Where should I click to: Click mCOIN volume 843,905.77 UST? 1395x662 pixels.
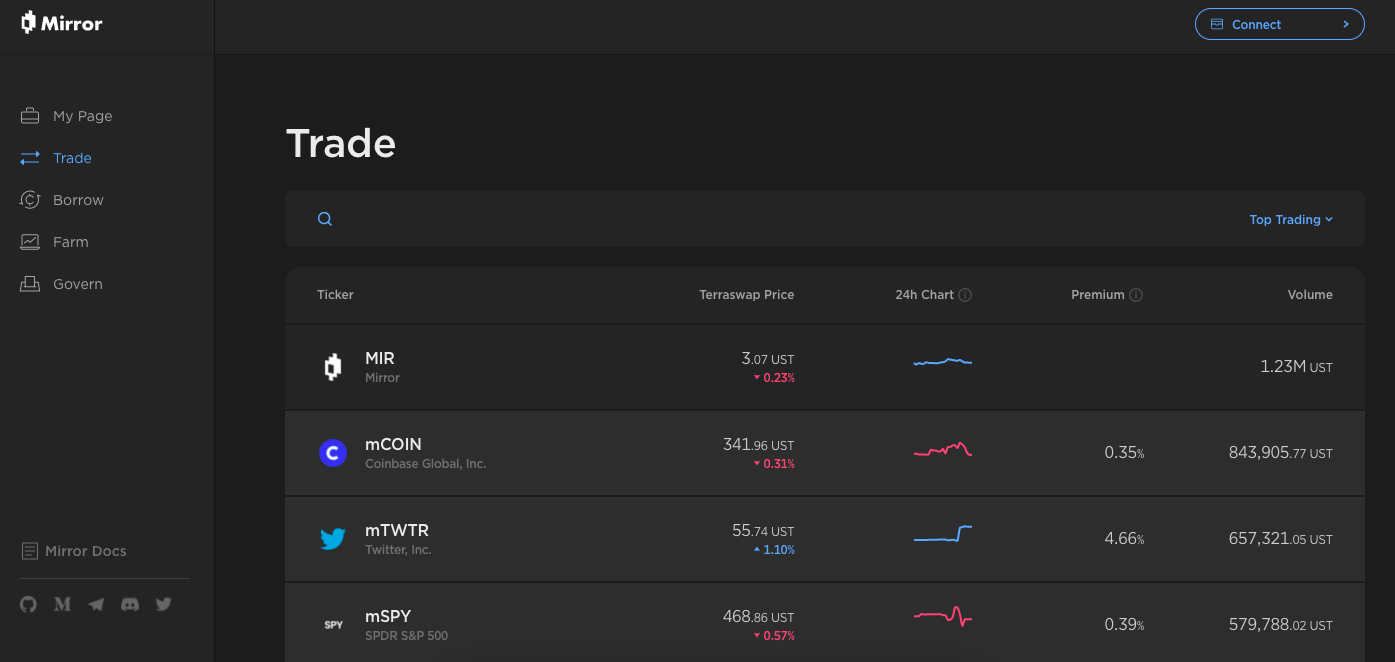[1281, 453]
